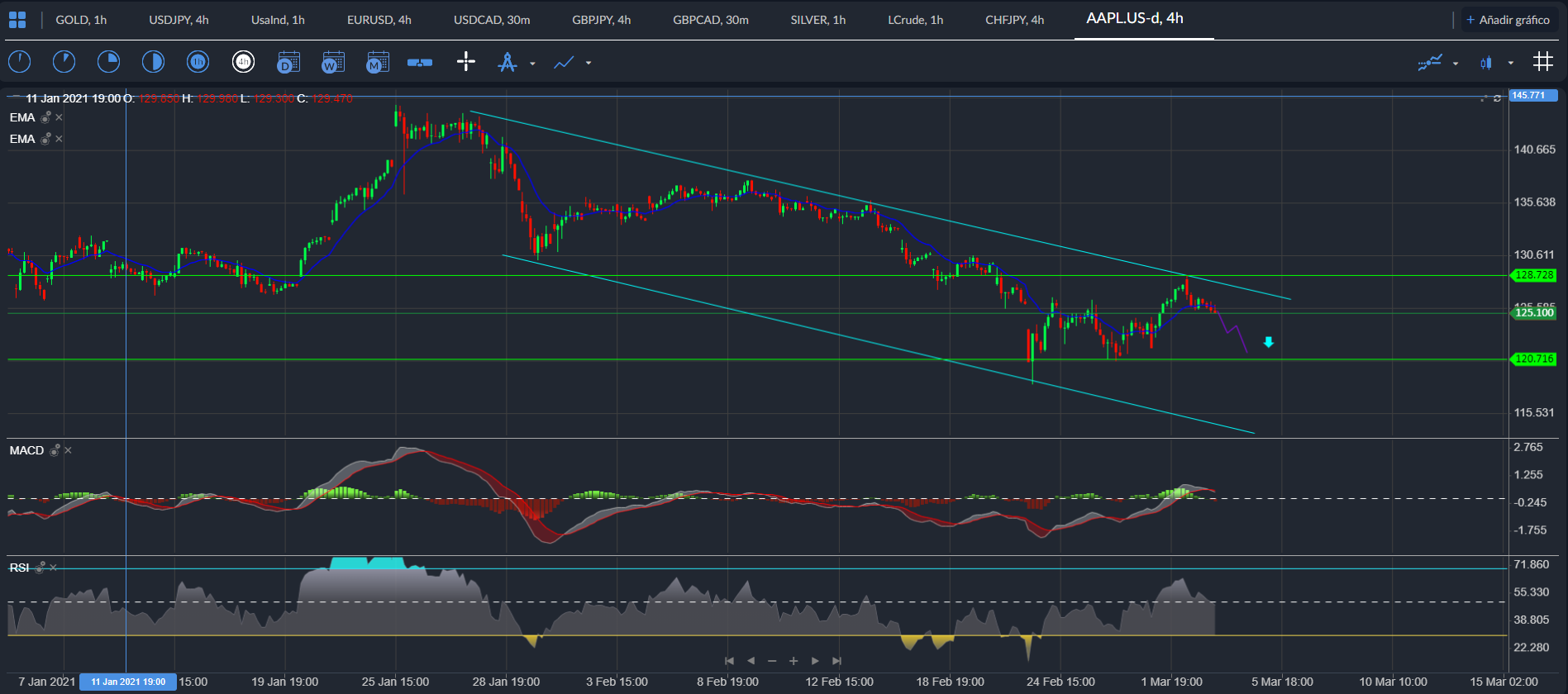Select the 1-minute timeframe clock icon

(x=19, y=62)
